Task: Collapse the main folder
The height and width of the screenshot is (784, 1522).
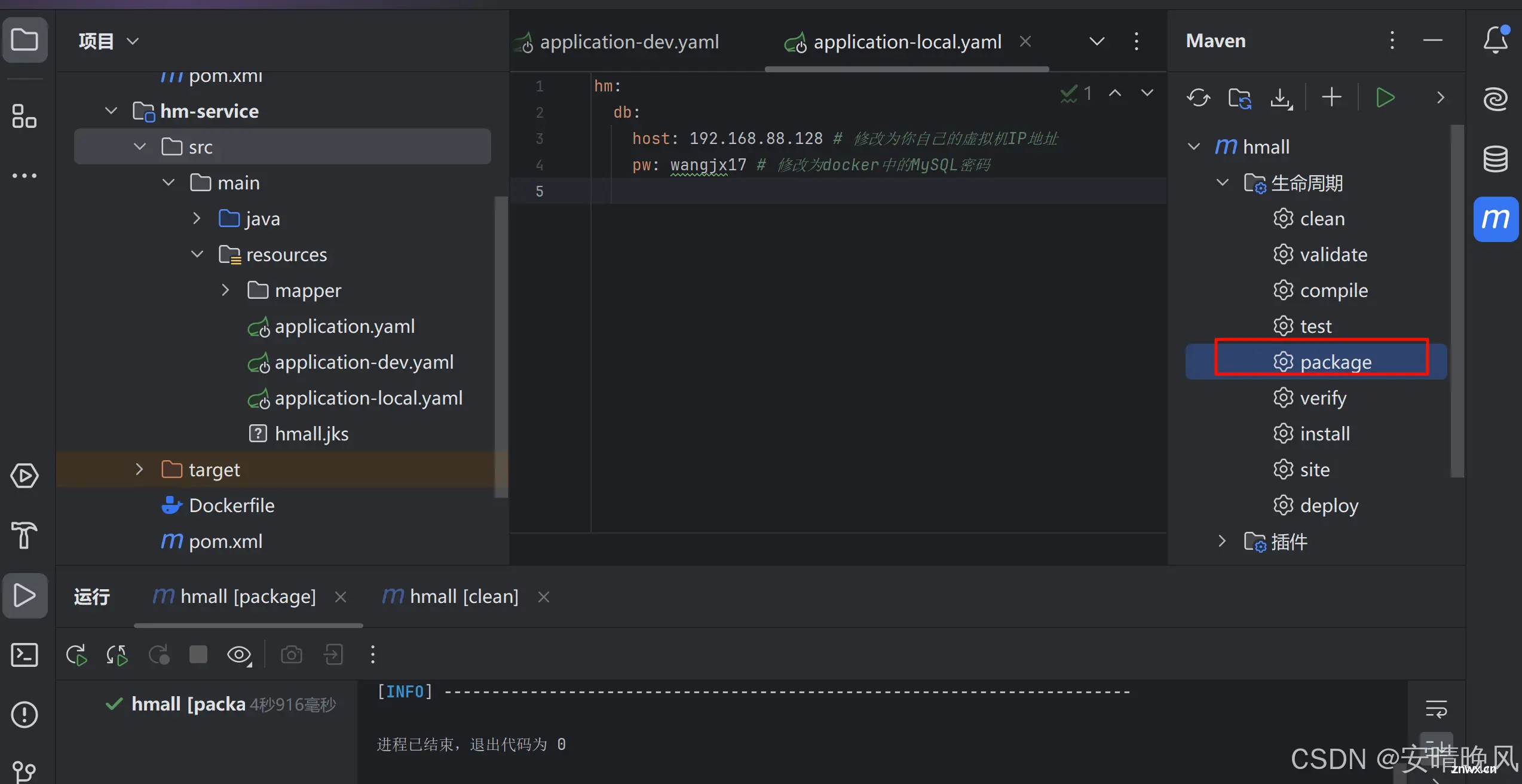Action: click(169, 182)
